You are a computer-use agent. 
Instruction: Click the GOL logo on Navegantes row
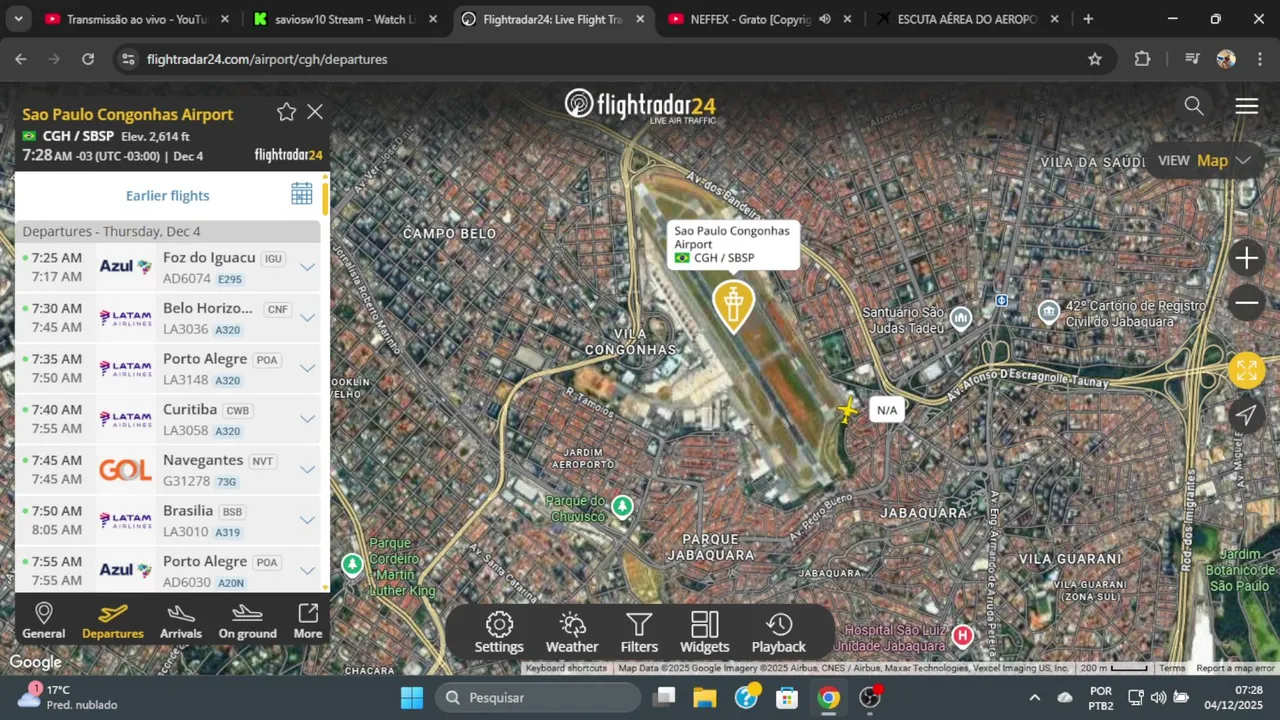(125, 469)
